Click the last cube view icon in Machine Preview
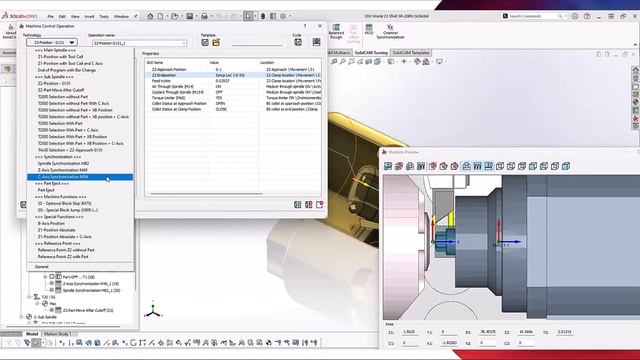This screenshot has width=640, height=360. [x=566, y=166]
